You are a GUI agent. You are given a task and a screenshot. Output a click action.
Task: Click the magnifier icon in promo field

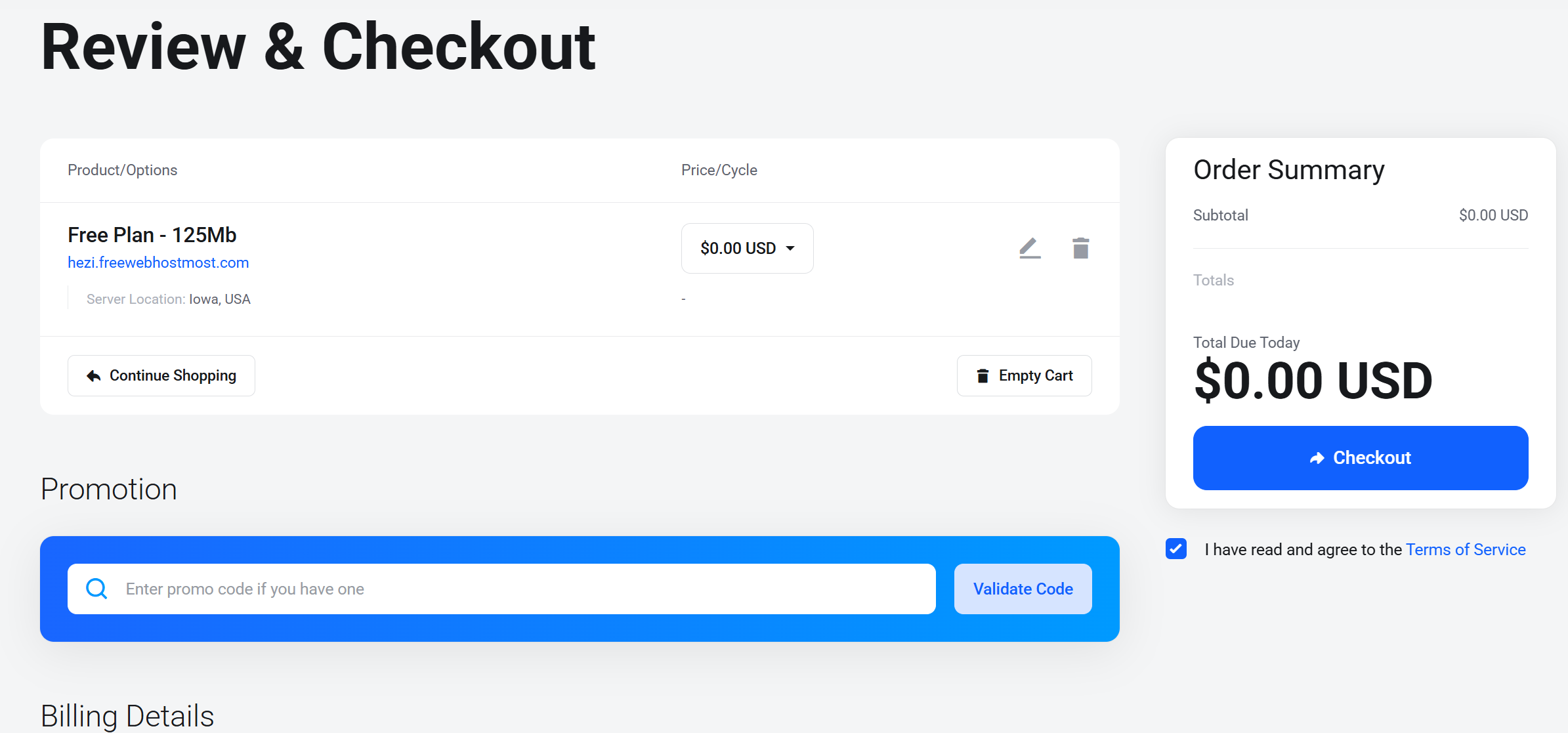(x=96, y=589)
